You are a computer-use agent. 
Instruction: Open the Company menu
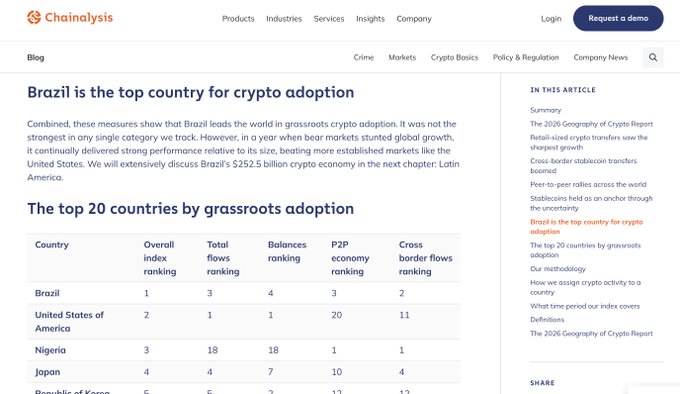point(414,19)
